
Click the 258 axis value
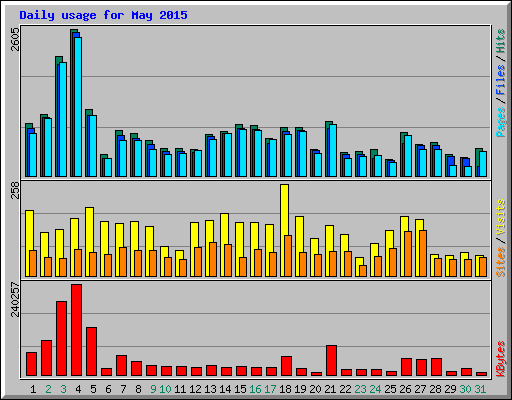(15, 190)
